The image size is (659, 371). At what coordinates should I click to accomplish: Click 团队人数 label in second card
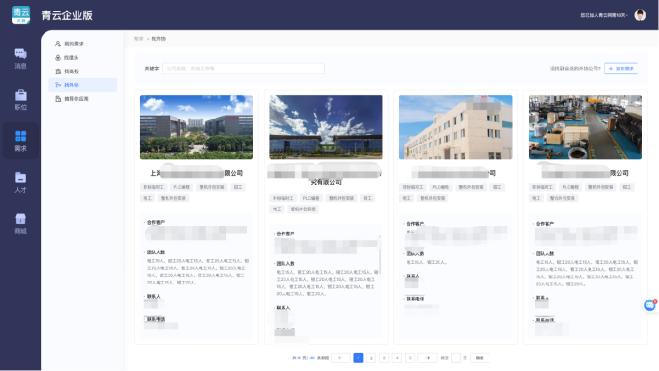(x=285, y=263)
